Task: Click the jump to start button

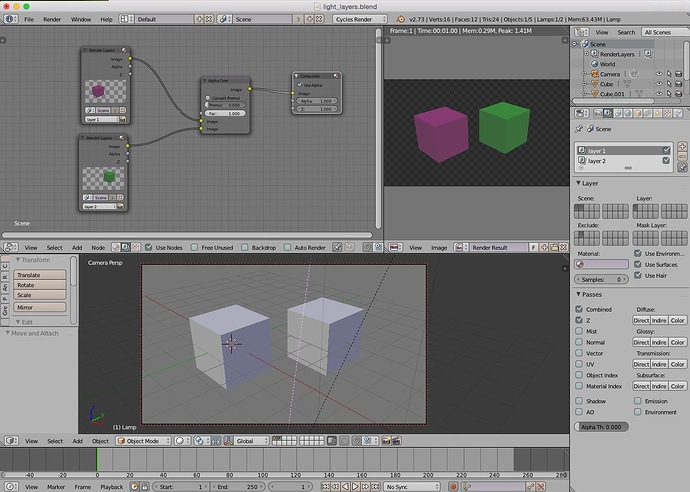Action: (326, 487)
